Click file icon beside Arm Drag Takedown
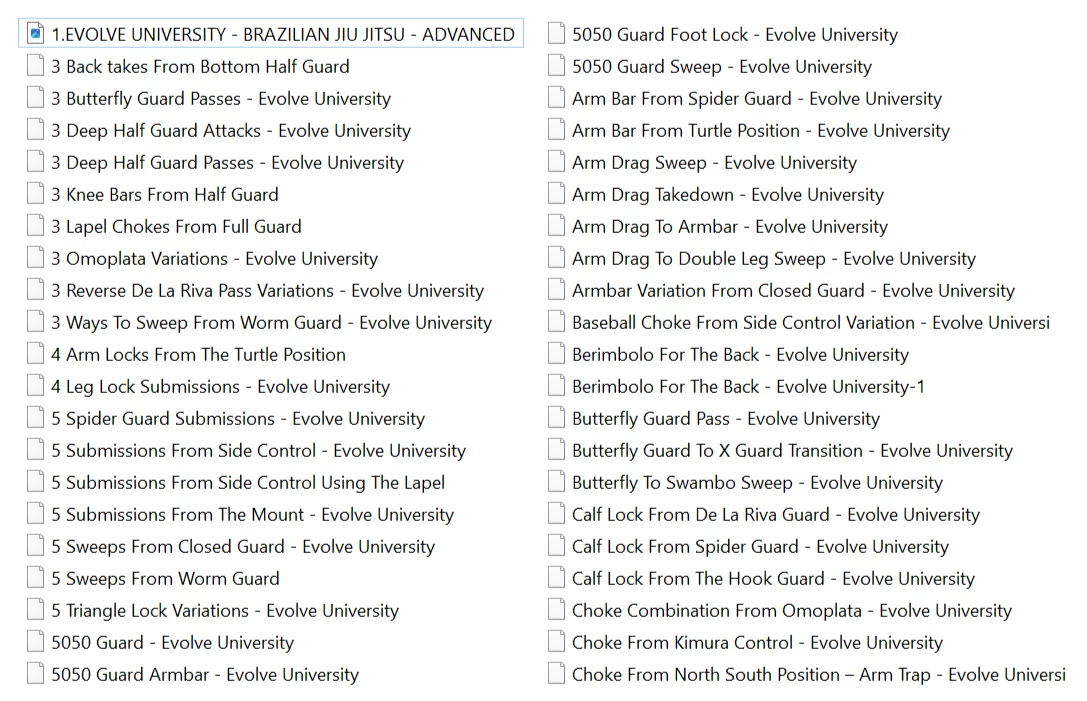The image size is (1087, 701). (557, 194)
